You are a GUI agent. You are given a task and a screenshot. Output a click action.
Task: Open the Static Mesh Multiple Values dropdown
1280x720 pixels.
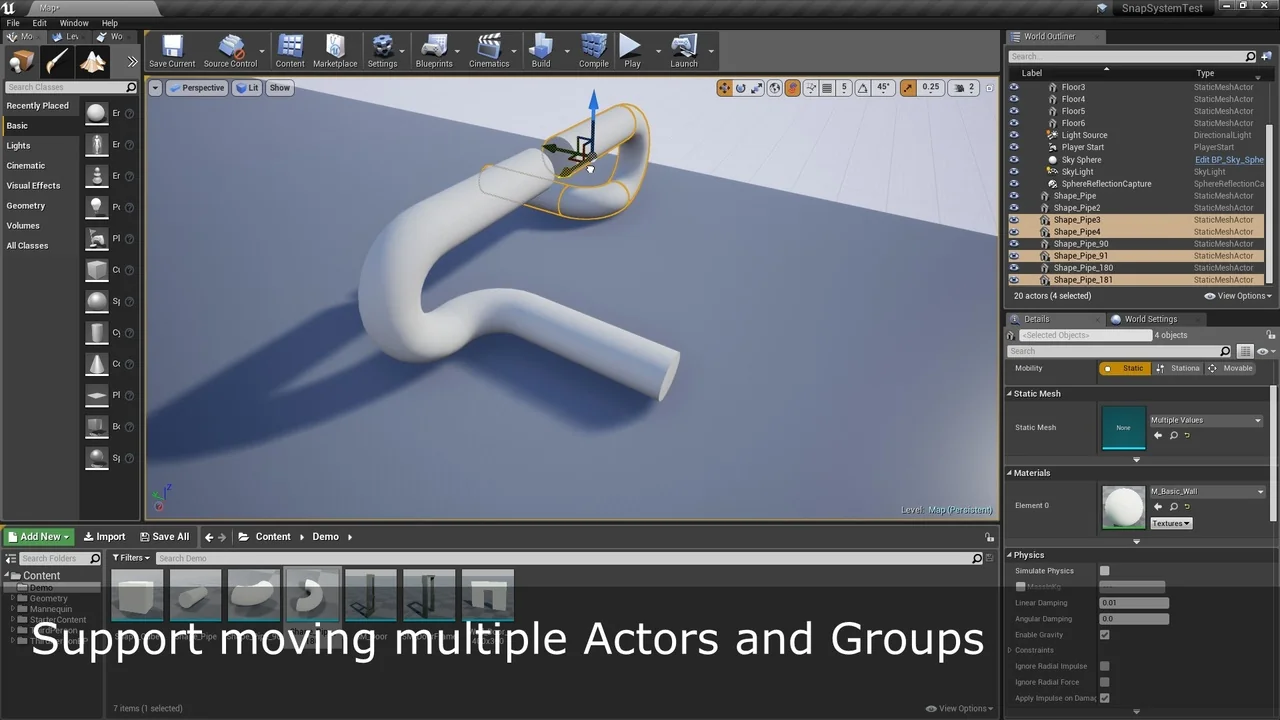tap(1206, 421)
